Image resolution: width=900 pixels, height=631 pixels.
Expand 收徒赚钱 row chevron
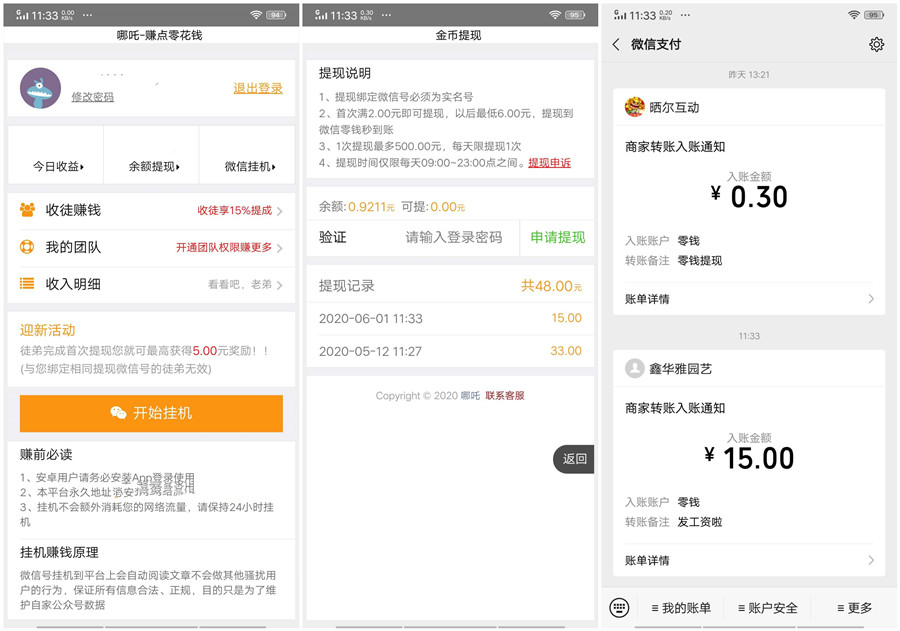[280, 211]
